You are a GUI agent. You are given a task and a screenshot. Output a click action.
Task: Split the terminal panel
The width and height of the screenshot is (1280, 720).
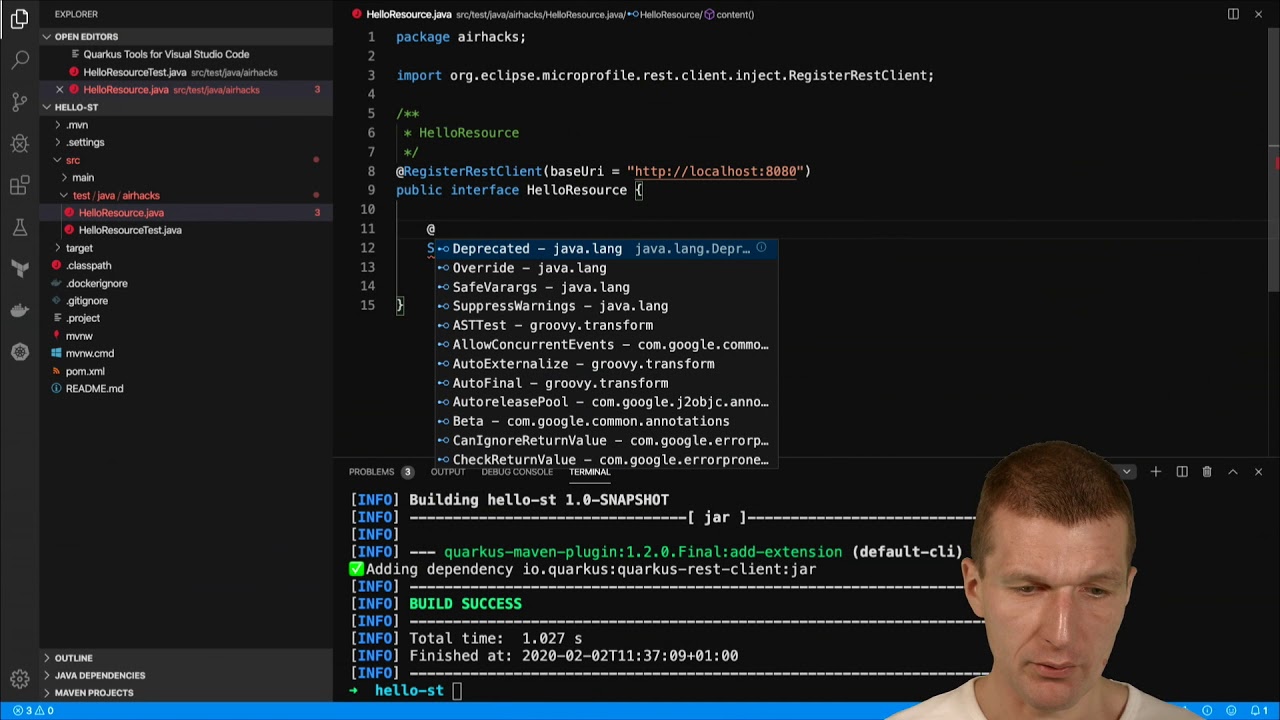pyautogui.click(x=1182, y=472)
